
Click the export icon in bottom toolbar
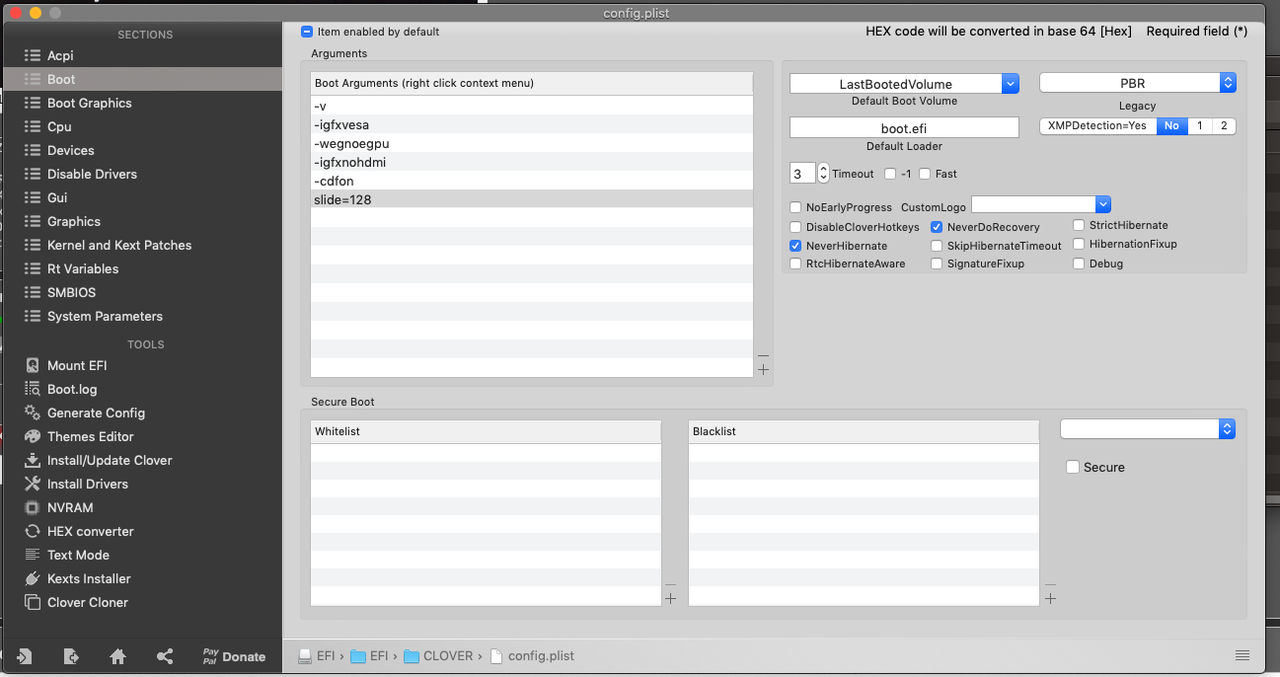click(x=71, y=656)
